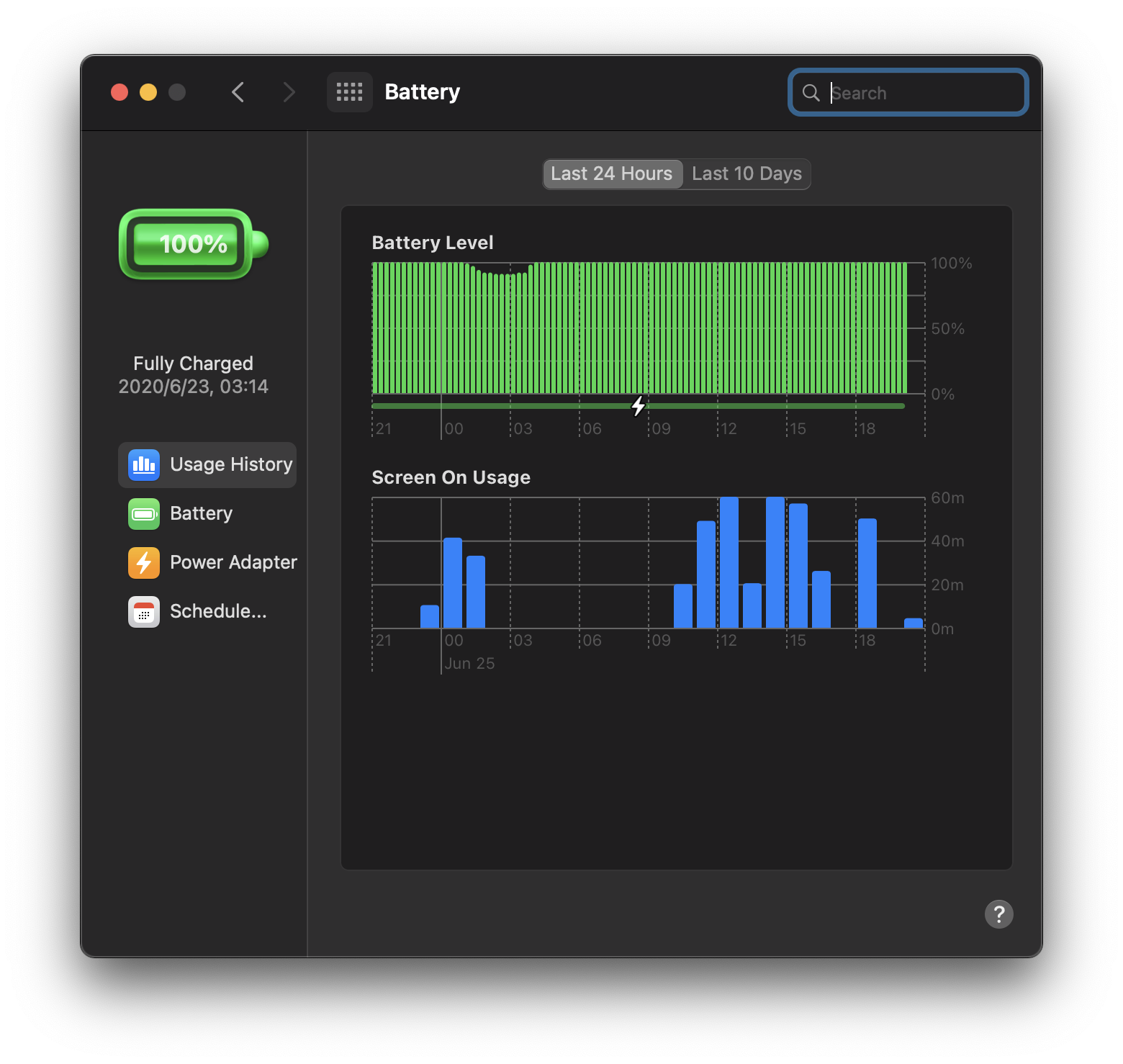Click the small blue bar at far right
The image size is (1123, 1064).
(x=914, y=623)
